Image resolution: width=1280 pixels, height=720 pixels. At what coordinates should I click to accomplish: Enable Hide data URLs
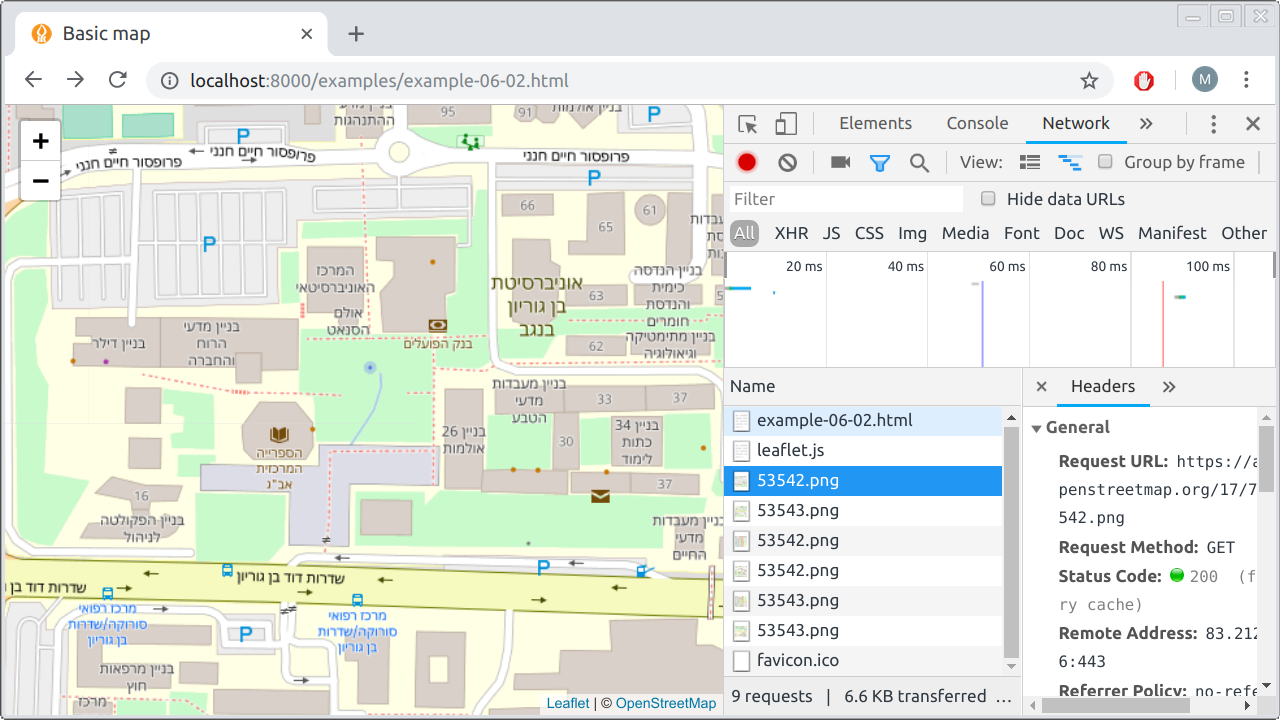[988, 199]
